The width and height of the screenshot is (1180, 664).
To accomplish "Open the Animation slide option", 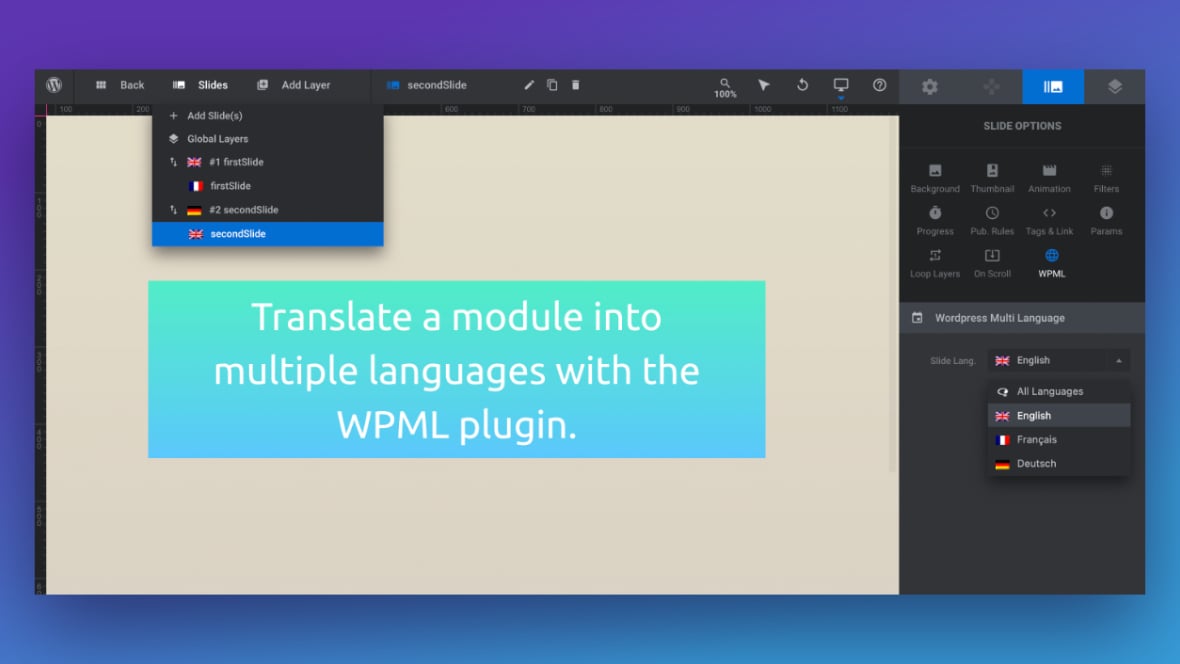I will click(x=1049, y=178).
